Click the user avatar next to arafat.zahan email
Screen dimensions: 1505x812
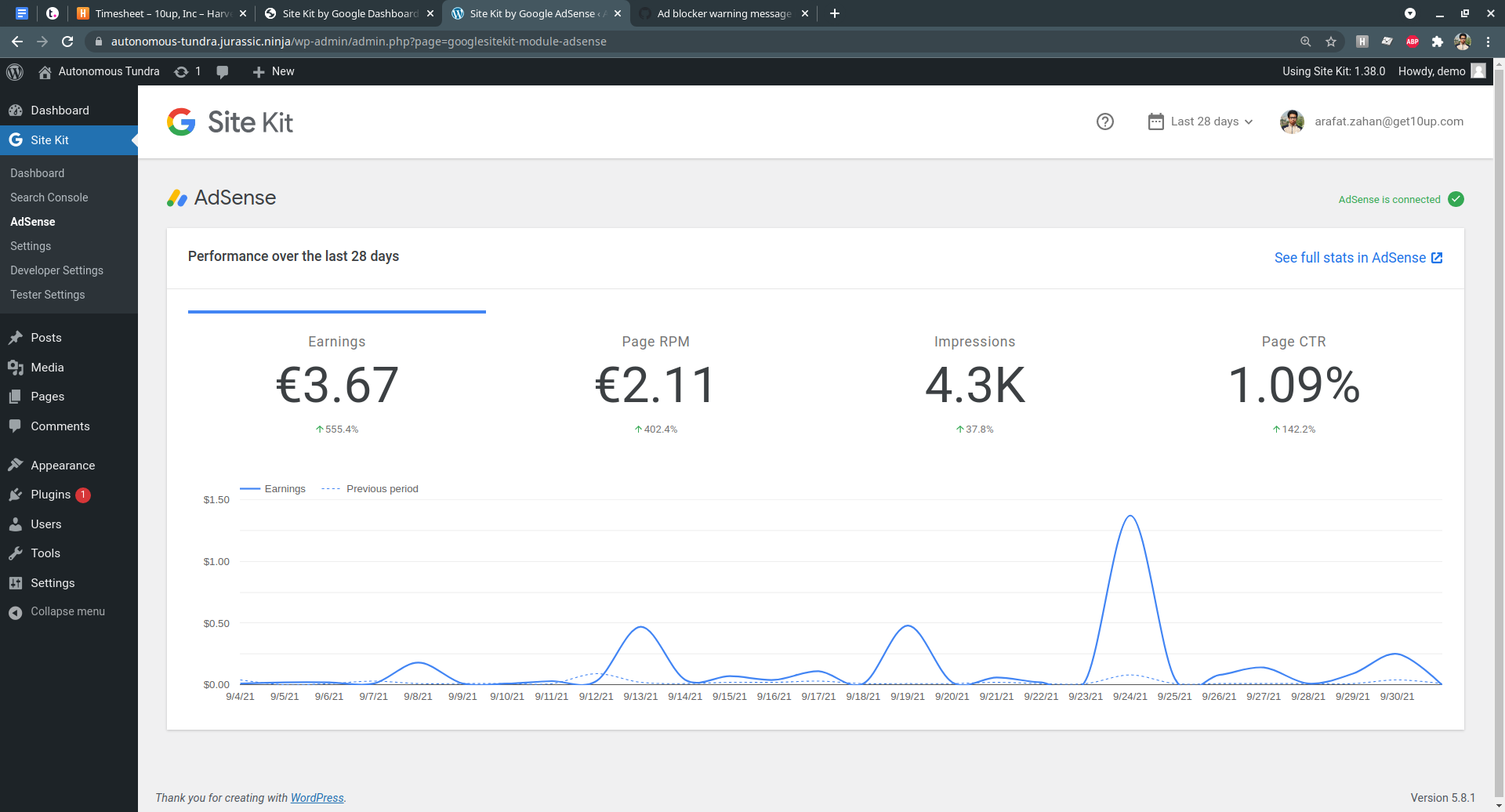(1292, 121)
